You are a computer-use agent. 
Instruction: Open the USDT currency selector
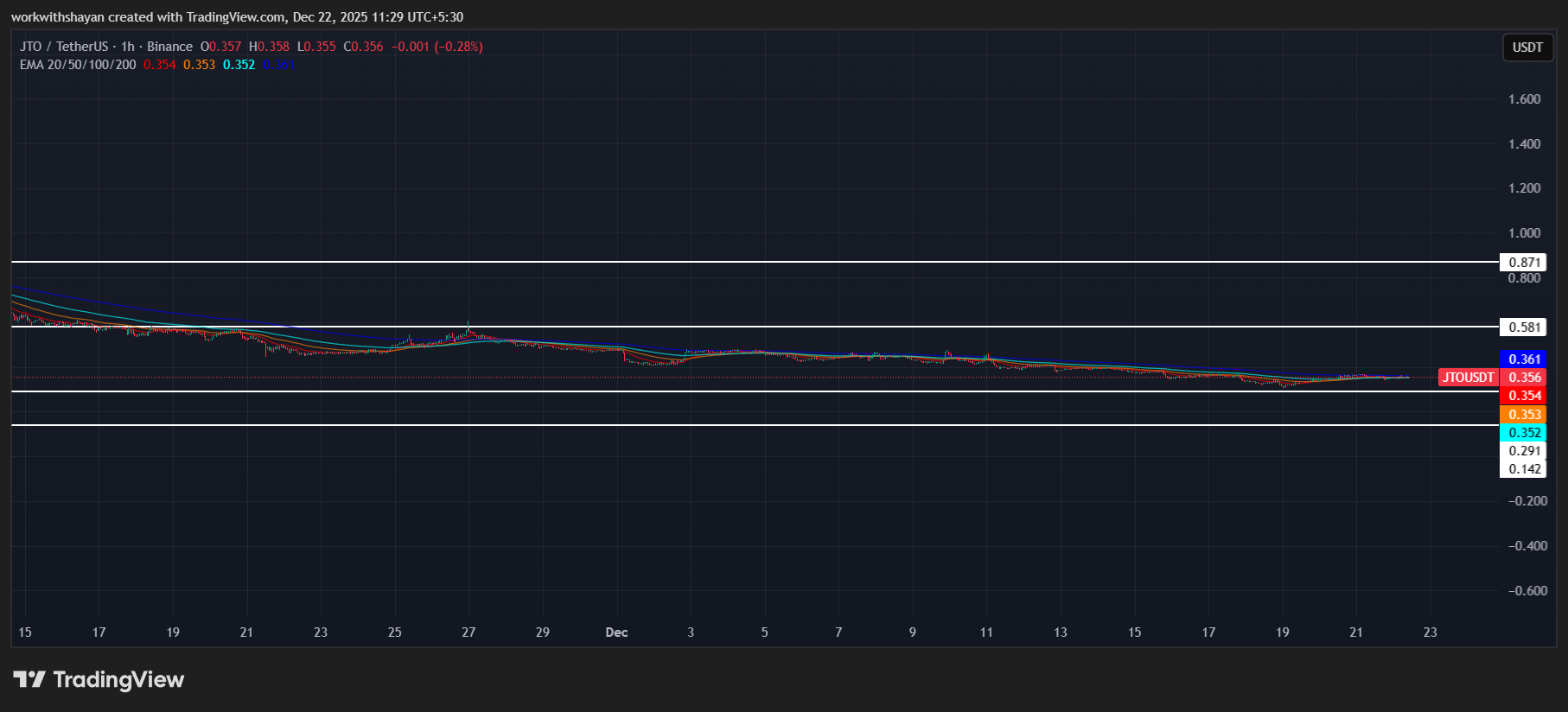[1527, 48]
